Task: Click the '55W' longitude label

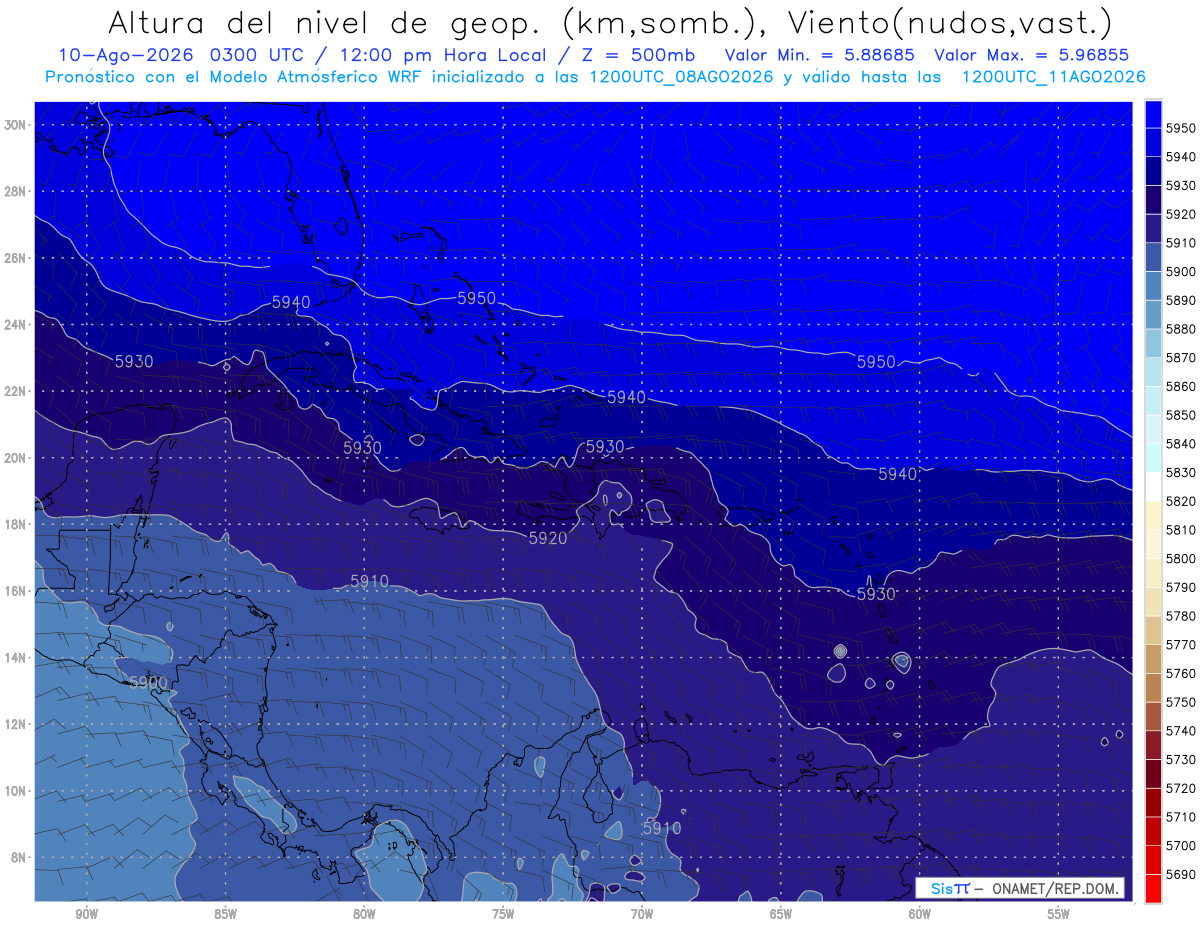Action: coord(1059,914)
